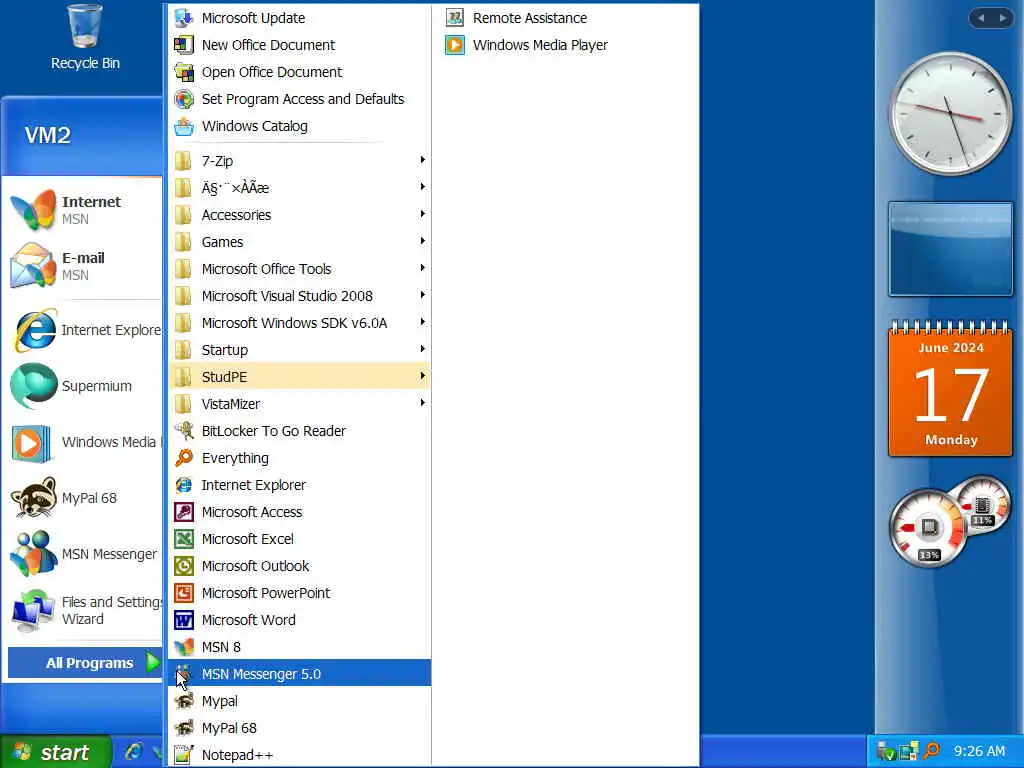Open MSN 8 from the programs list
The width and height of the screenshot is (1024, 768).
click(x=300, y=647)
